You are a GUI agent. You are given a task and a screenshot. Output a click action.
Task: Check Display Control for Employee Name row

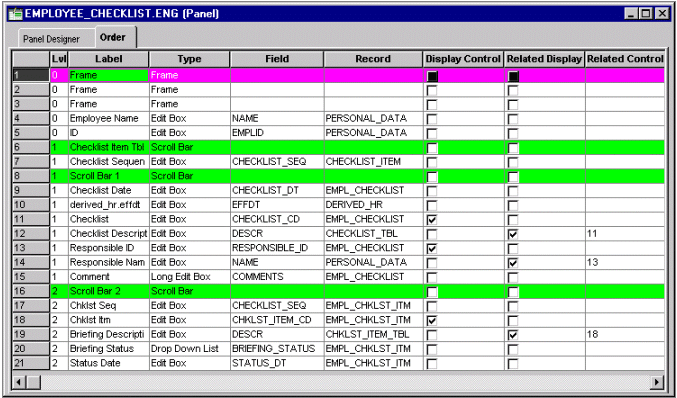[432, 119]
